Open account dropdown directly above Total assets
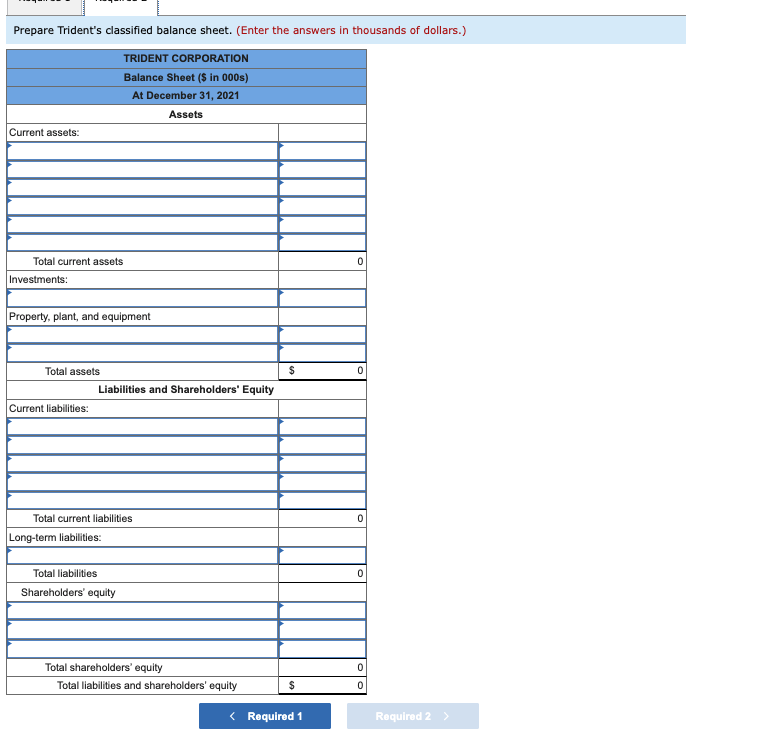Screen dimensions: 767x737 (x=142, y=353)
